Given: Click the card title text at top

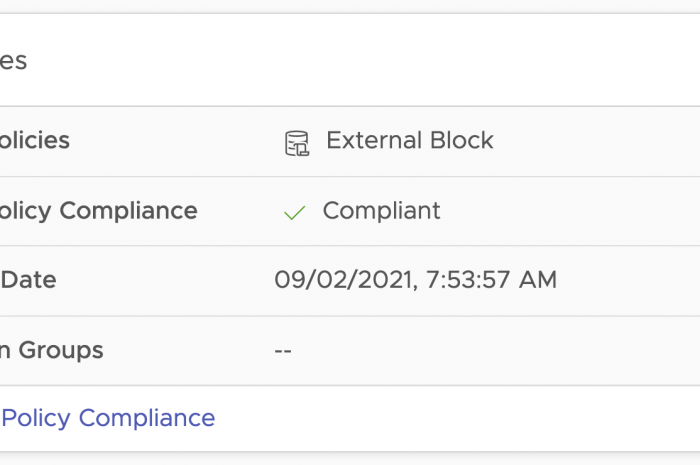Looking at the screenshot, I should pyautogui.click(x=13, y=61).
